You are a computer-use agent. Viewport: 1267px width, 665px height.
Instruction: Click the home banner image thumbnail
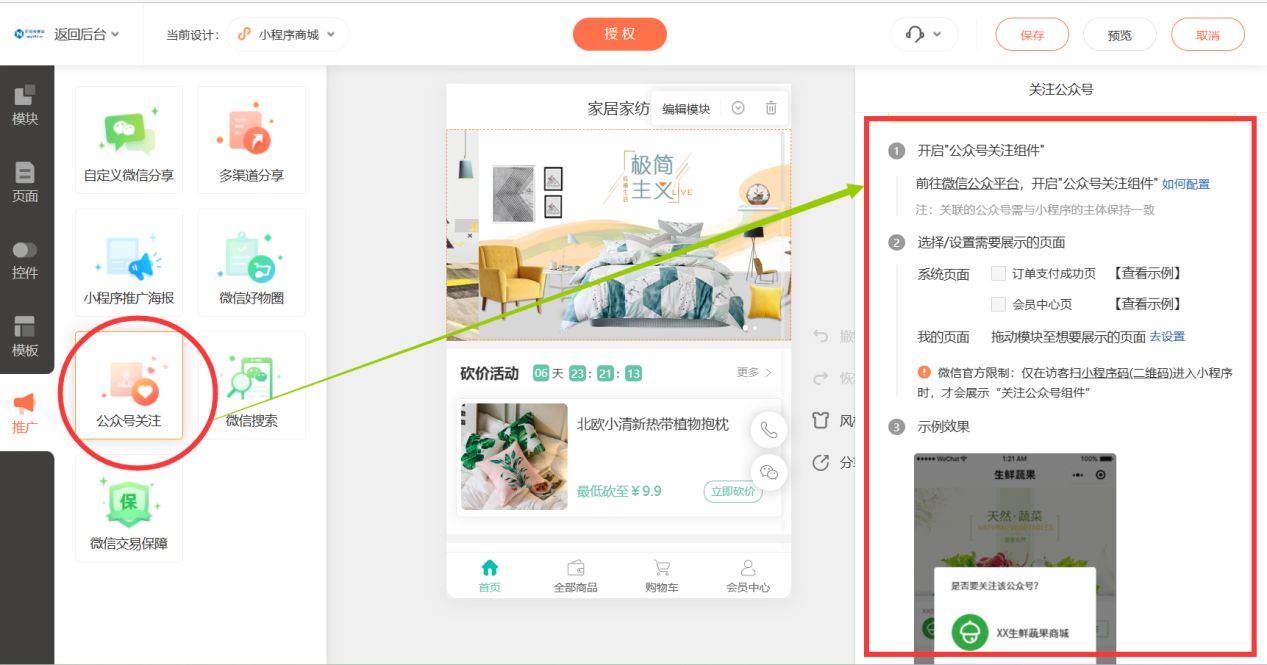point(620,228)
